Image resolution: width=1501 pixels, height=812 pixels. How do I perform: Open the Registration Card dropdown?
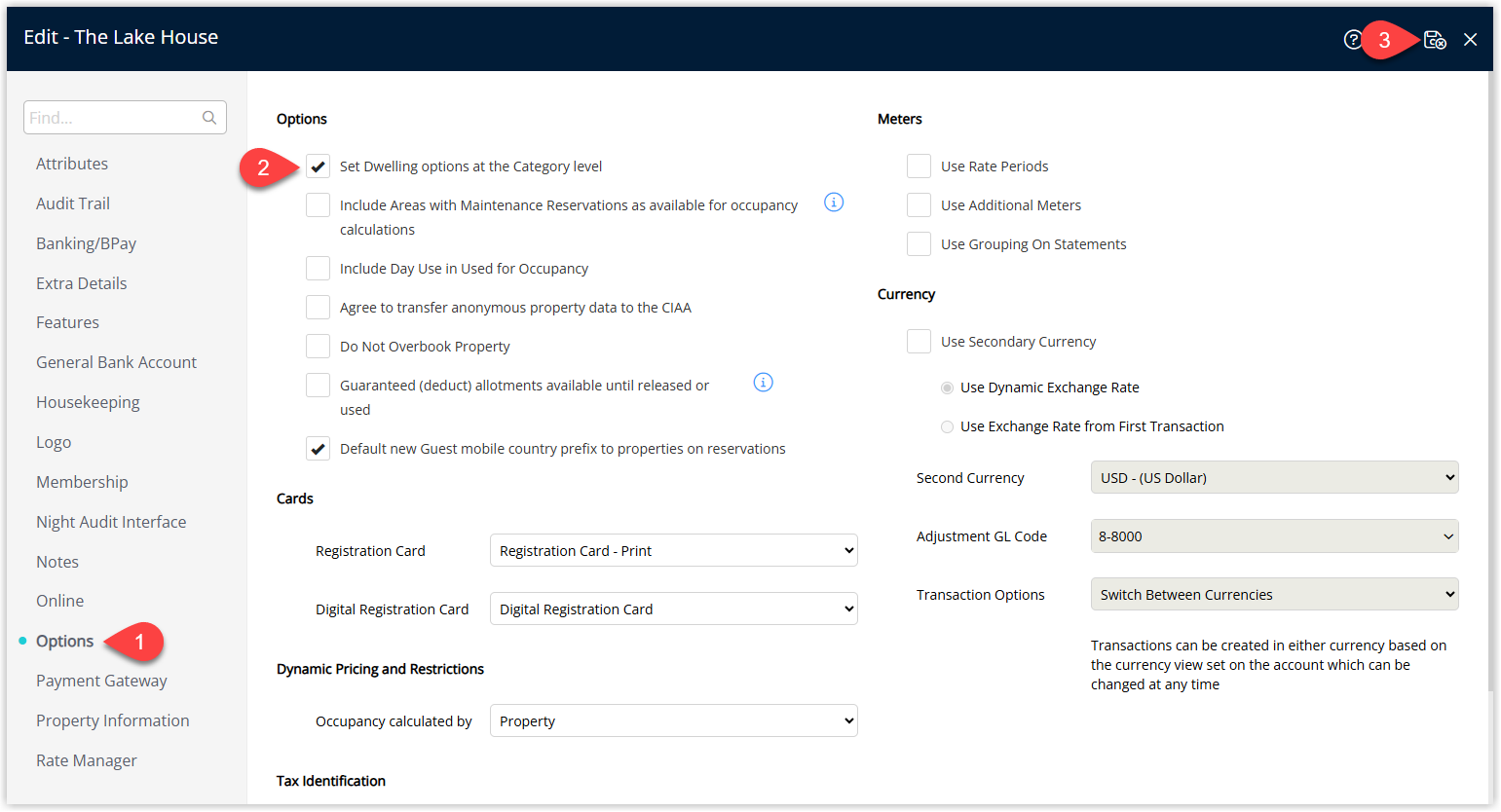pyautogui.click(x=674, y=550)
